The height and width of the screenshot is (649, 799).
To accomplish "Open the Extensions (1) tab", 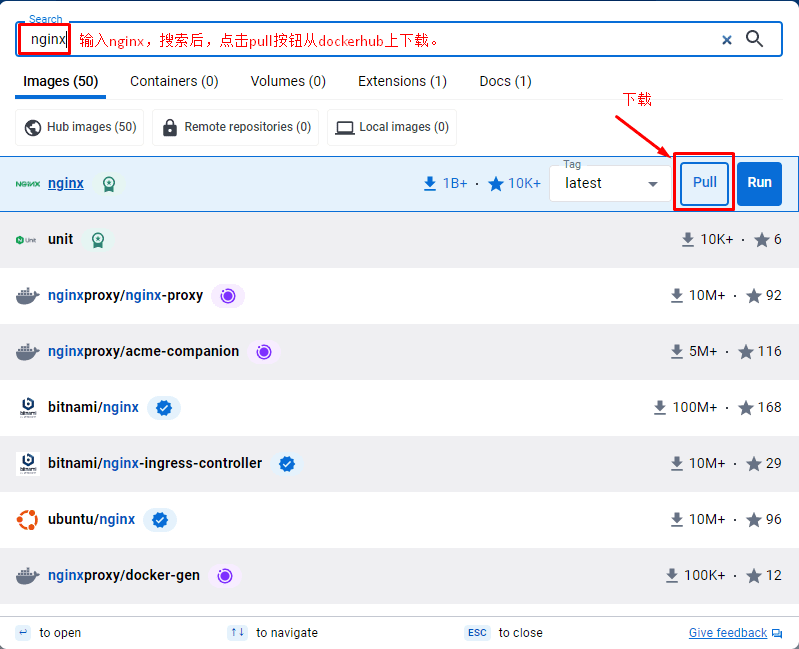I will (402, 82).
